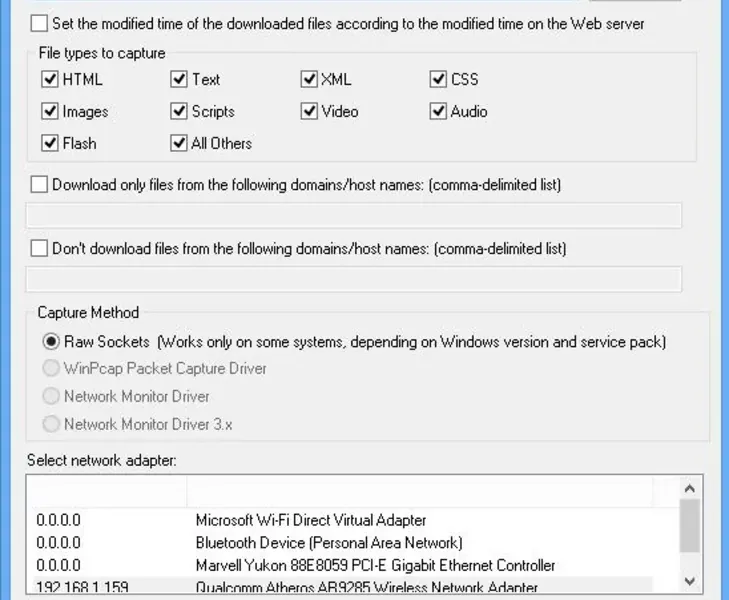Select the Raw Sockets capture method
The height and width of the screenshot is (600, 729).
pos(51,342)
